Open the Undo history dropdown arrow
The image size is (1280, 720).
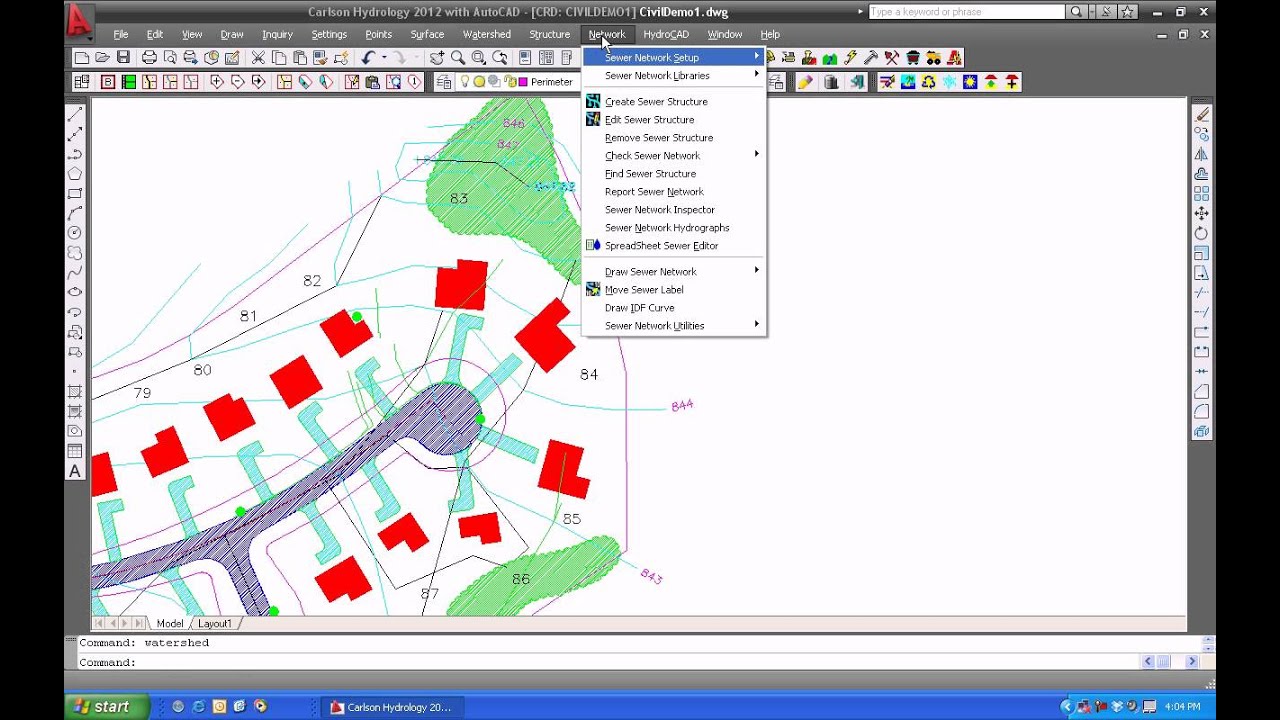click(383, 58)
